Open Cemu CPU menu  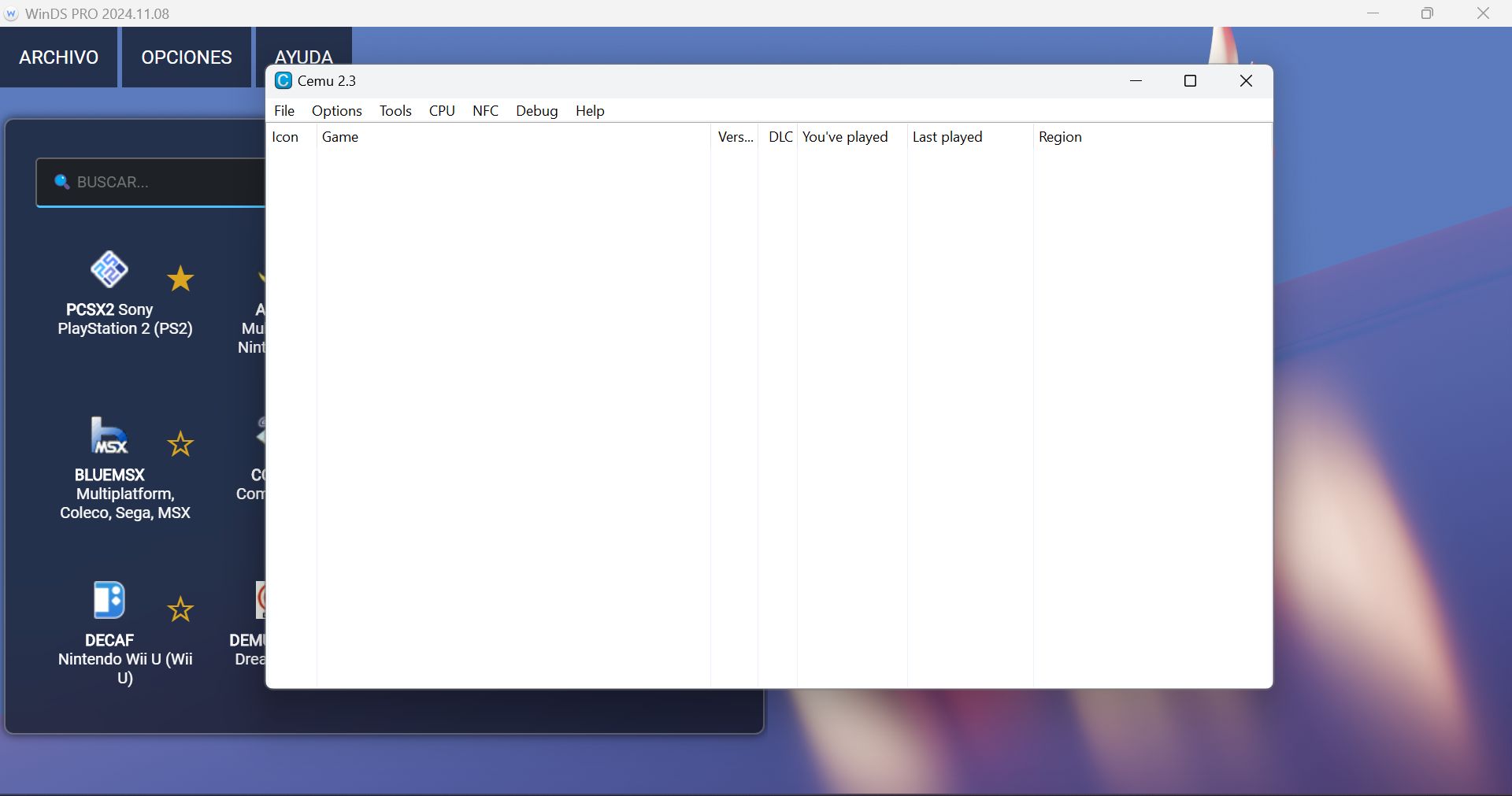pos(442,111)
